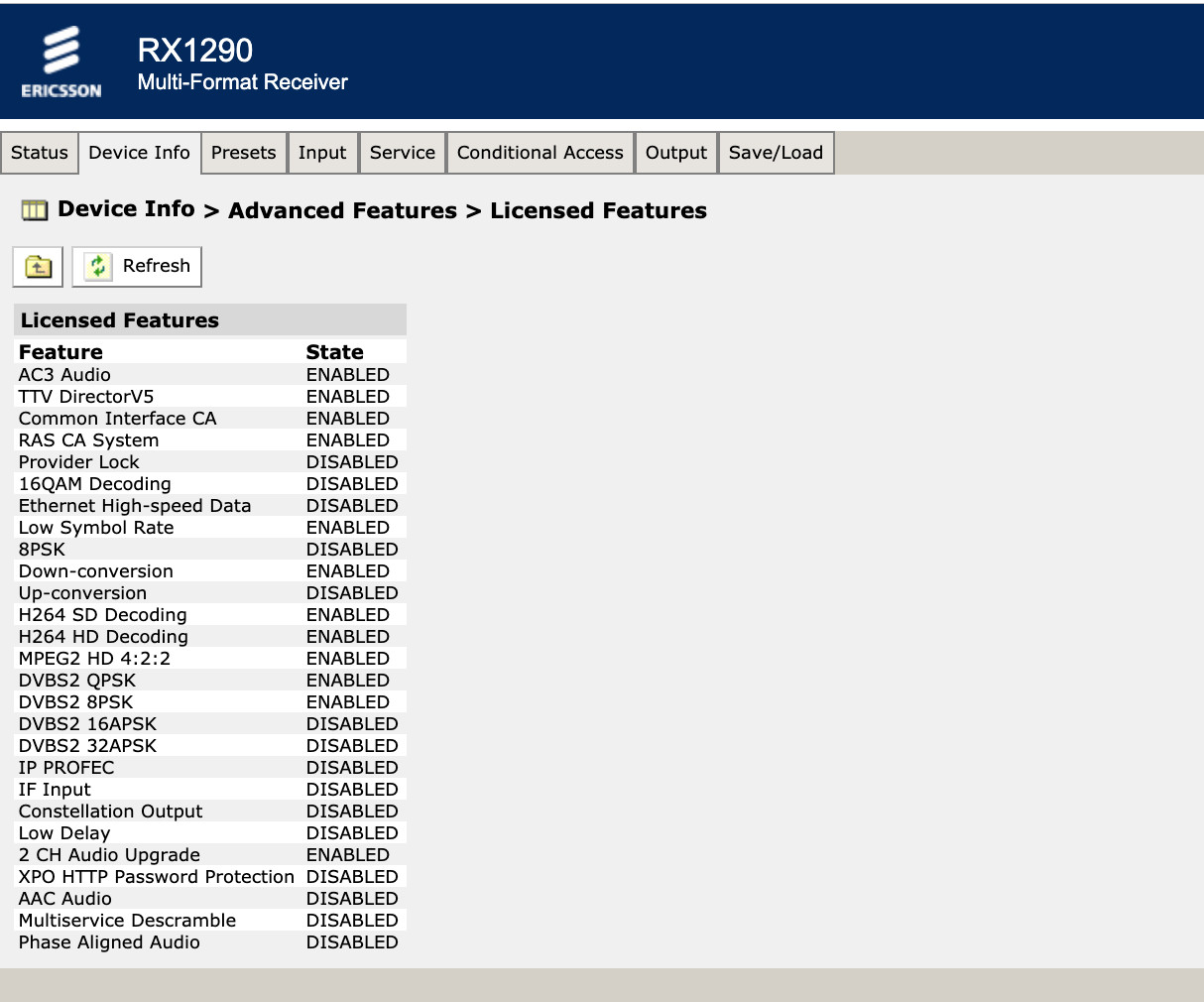Click the Device Info breadcrumb grid icon
Viewport: 1204px width, 1002px height.
pos(35,210)
